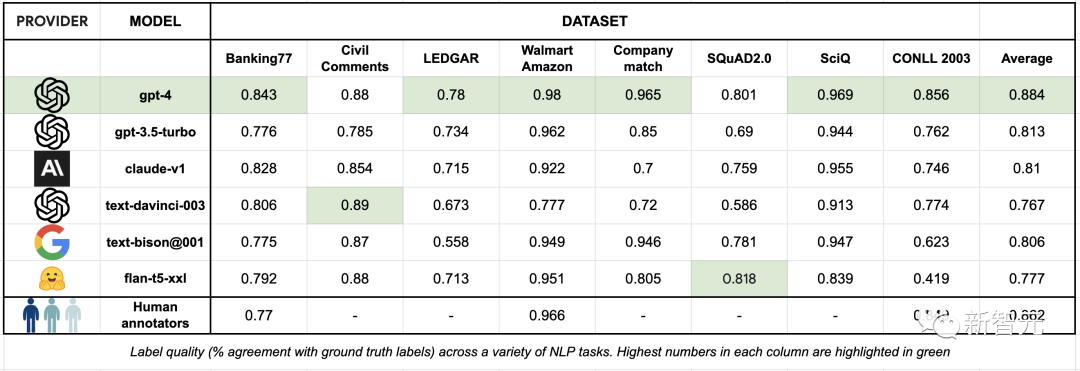Image resolution: width=1080 pixels, height=371 pixels.
Task: Select the MODEL column header
Action: [x=156, y=21]
